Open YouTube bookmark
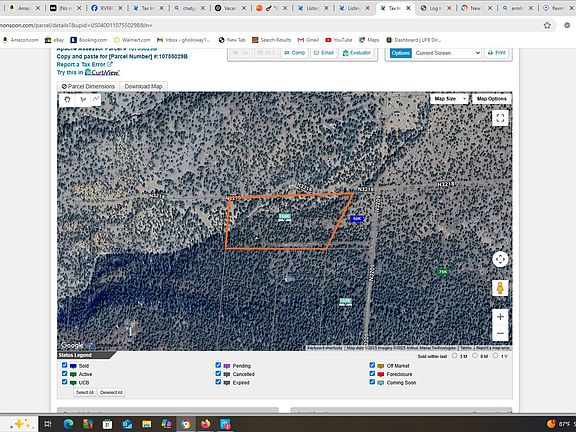This screenshot has height=432, width=576. 339,40
